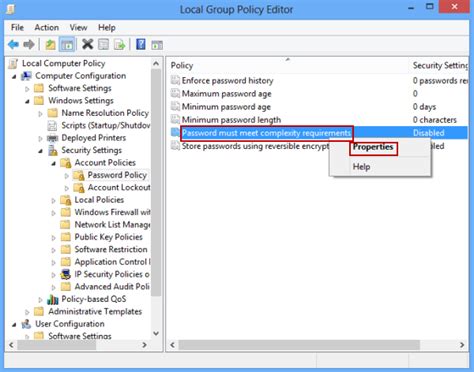Click the Policy-based QoS chart icon

point(53,299)
